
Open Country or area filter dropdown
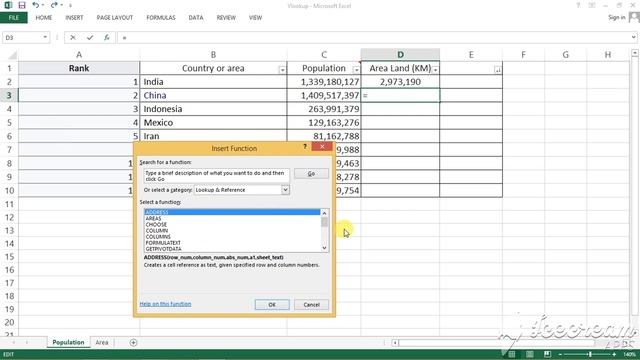click(282, 70)
